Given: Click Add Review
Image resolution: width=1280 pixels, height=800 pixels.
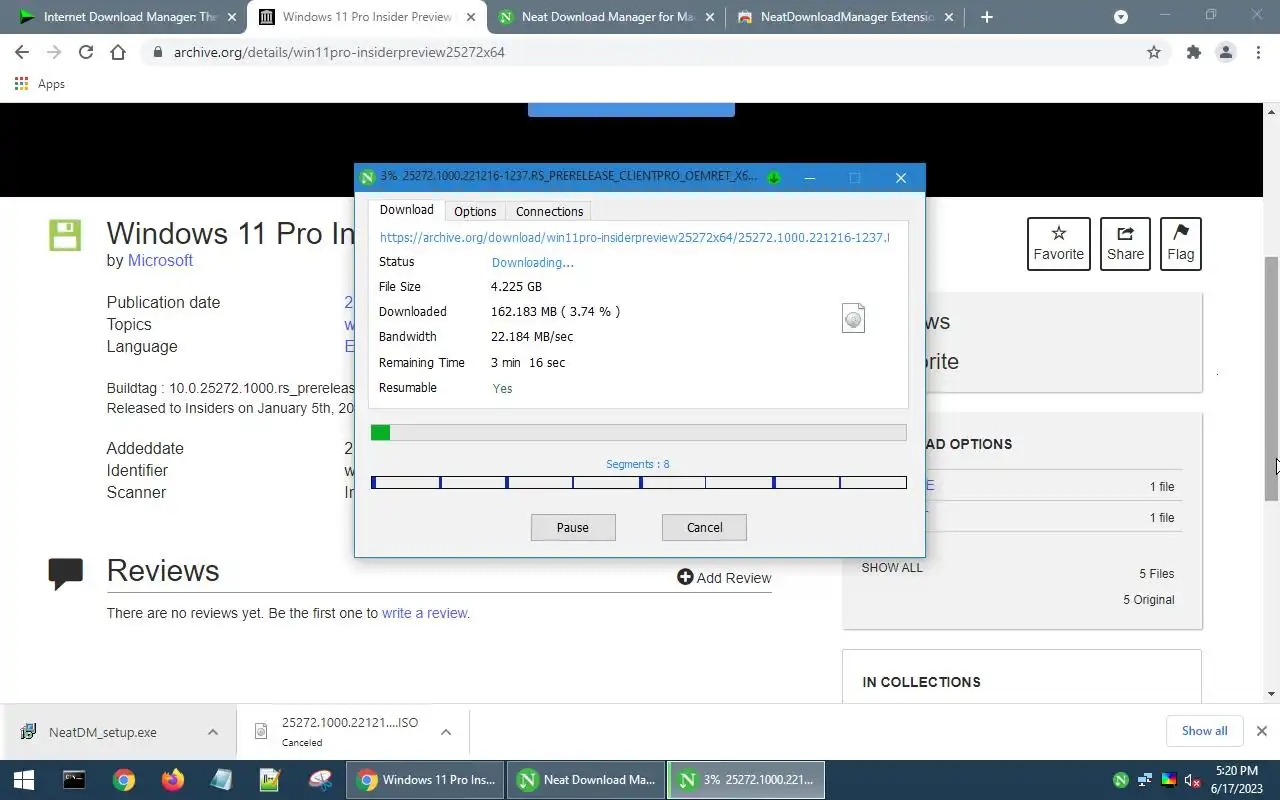Looking at the screenshot, I should click(x=724, y=577).
